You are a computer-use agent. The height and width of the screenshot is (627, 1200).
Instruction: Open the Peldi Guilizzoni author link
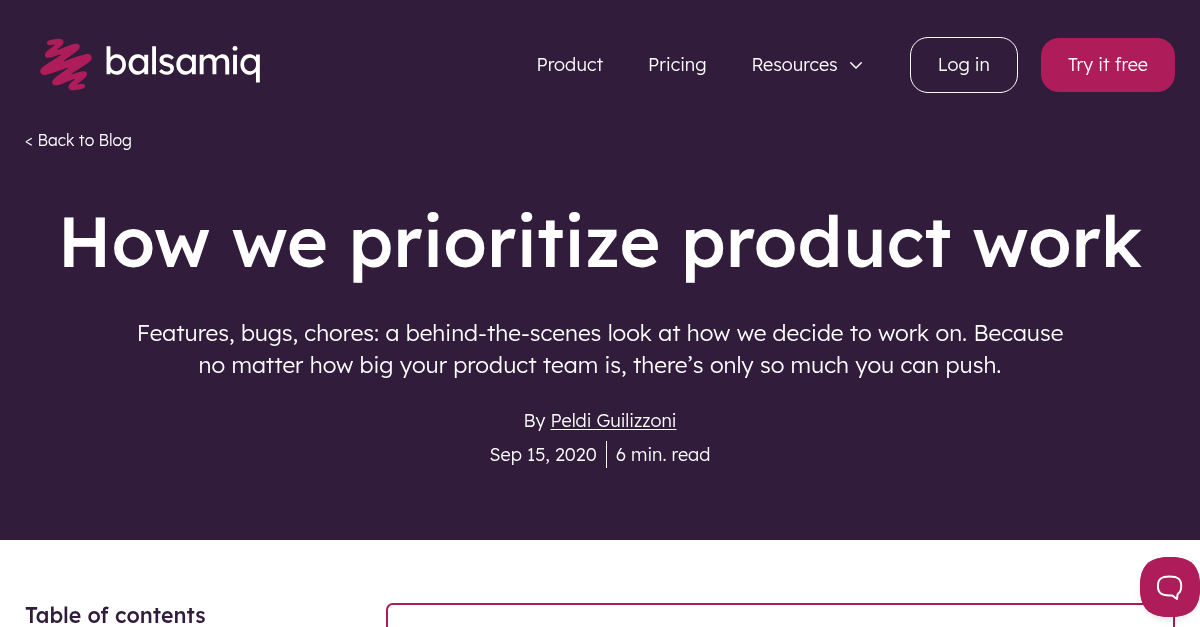pyautogui.click(x=613, y=420)
